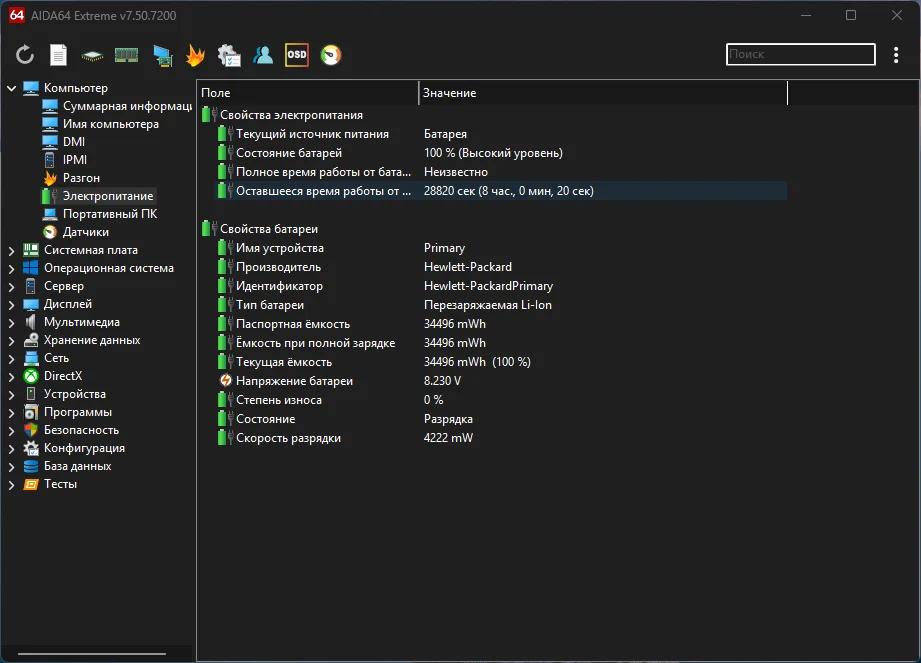Select the Безопасность shield icon
Image resolution: width=921 pixels, height=663 pixels.
click(31, 430)
